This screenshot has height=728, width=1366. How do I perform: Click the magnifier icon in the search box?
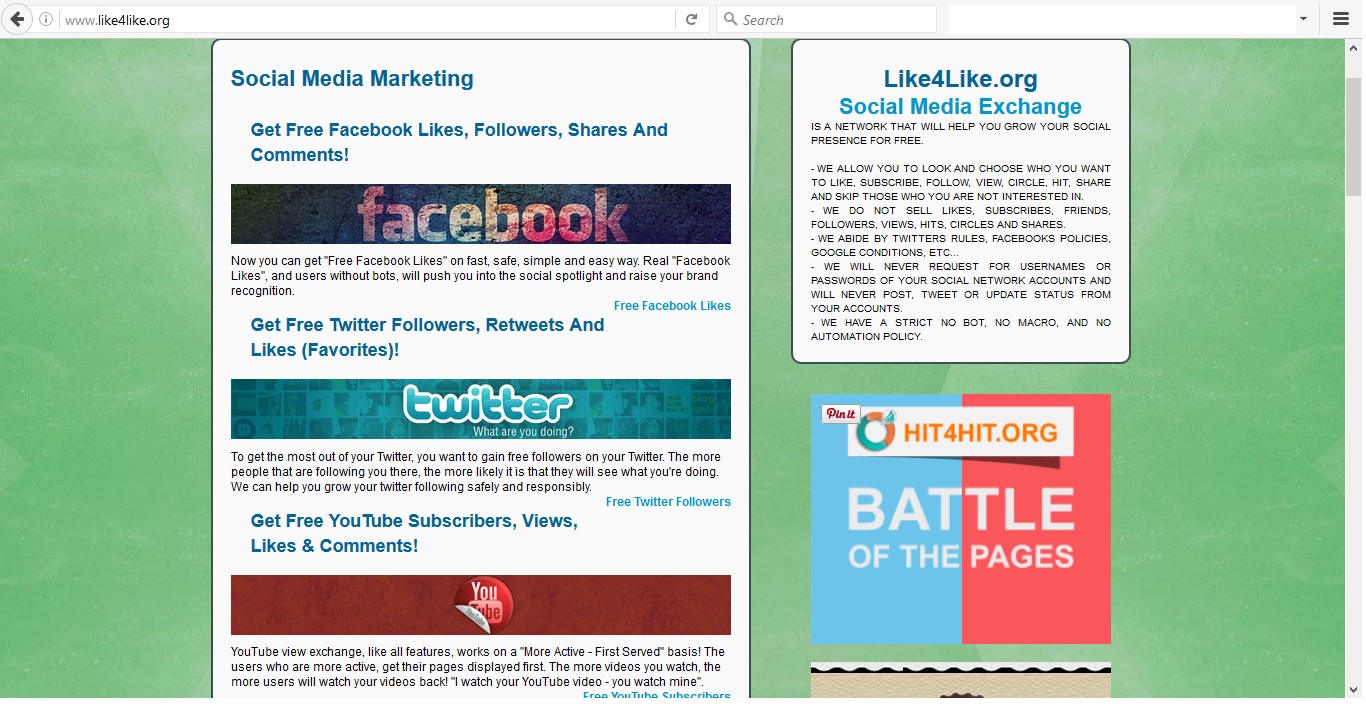730,19
